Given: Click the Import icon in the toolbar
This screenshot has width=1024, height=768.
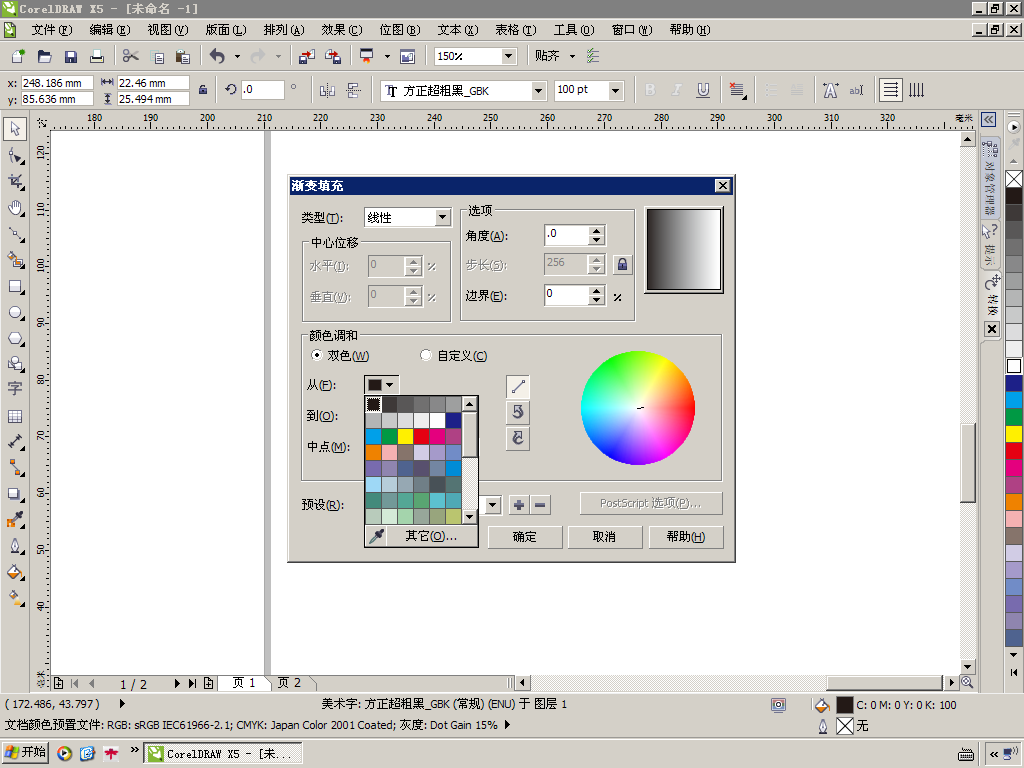Looking at the screenshot, I should coord(306,56).
